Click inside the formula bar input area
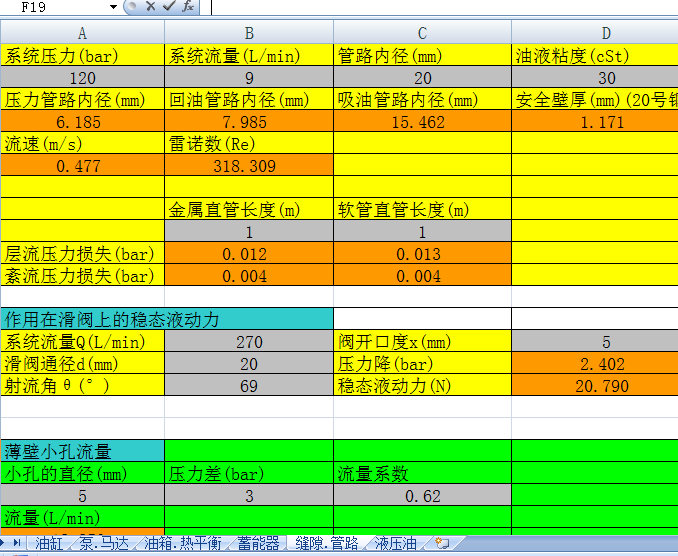The width and height of the screenshot is (678, 556). point(441,7)
